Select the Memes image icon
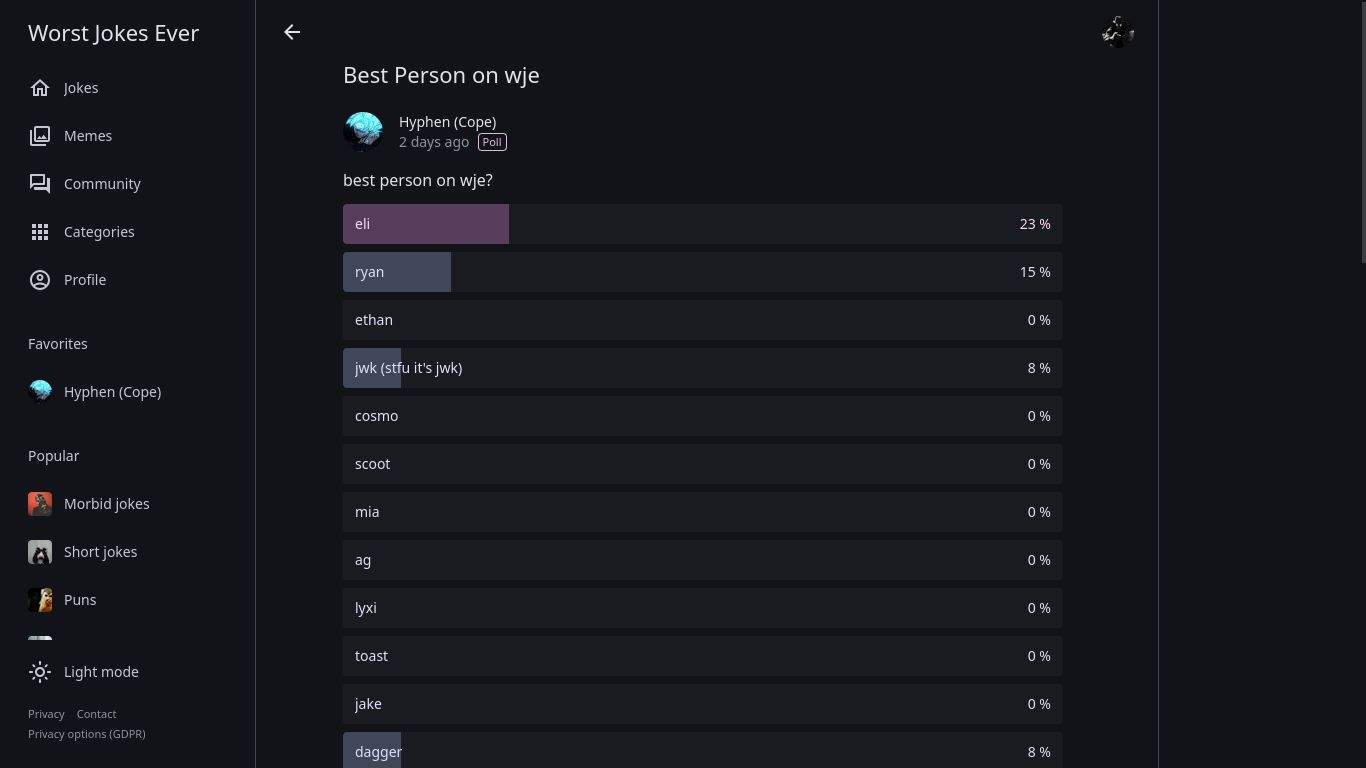This screenshot has width=1366, height=768. tap(40, 136)
